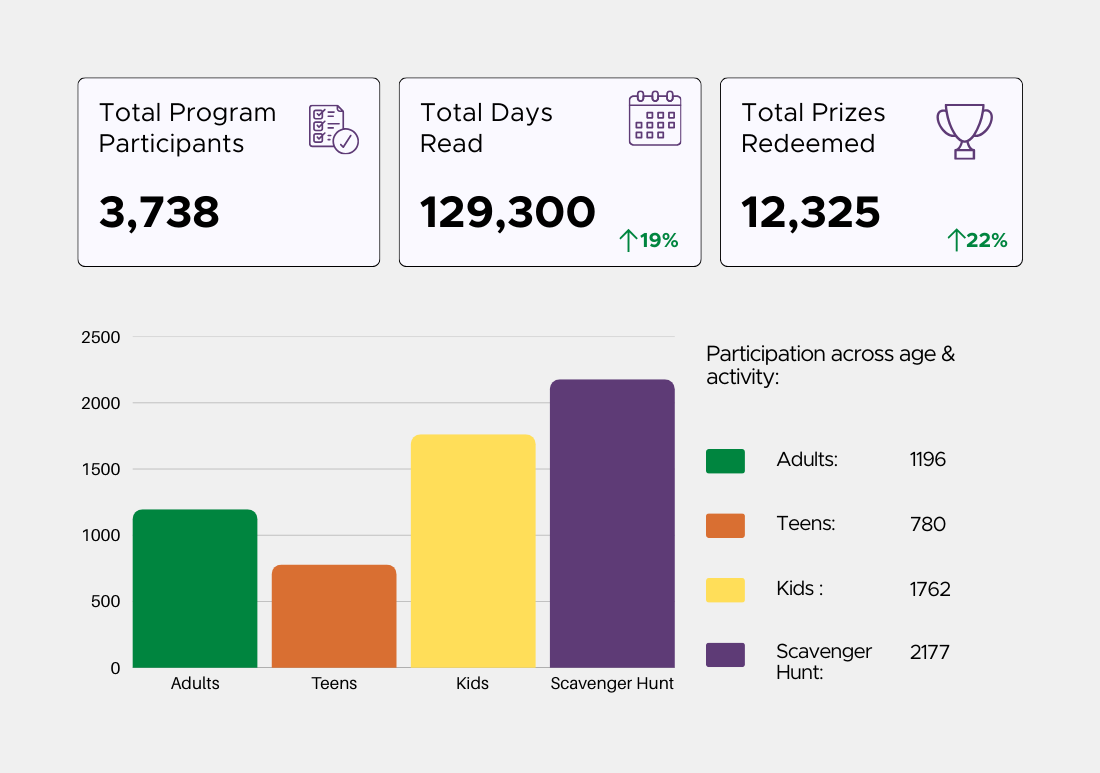Image resolution: width=1100 pixels, height=773 pixels.
Task: Click the 3,738 participants number
Action: [x=159, y=212]
